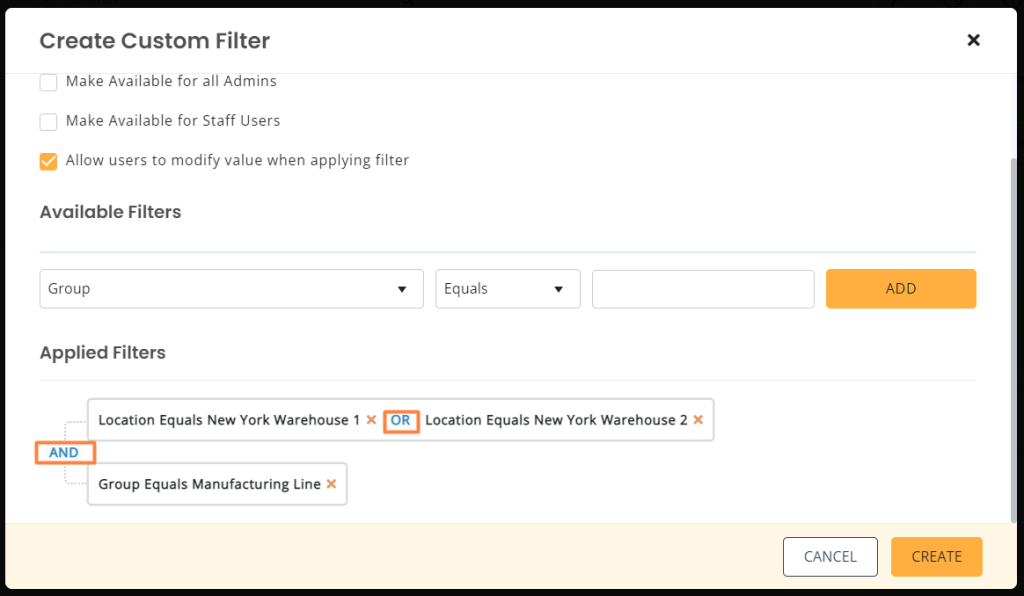
Task: Toggle the OR operator between locations
Action: click(401, 420)
